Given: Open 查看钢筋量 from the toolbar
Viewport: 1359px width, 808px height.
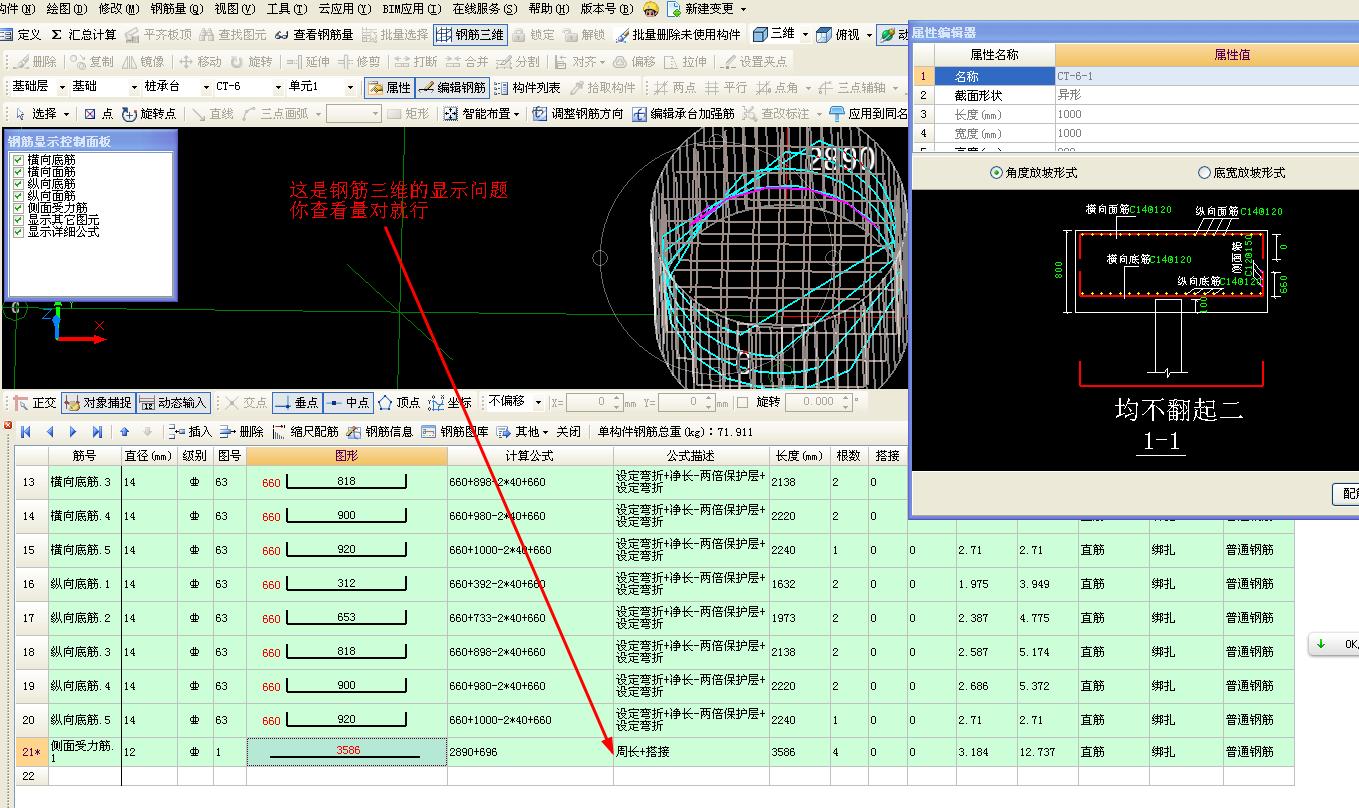Looking at the screenshot, I should [313, 35].
